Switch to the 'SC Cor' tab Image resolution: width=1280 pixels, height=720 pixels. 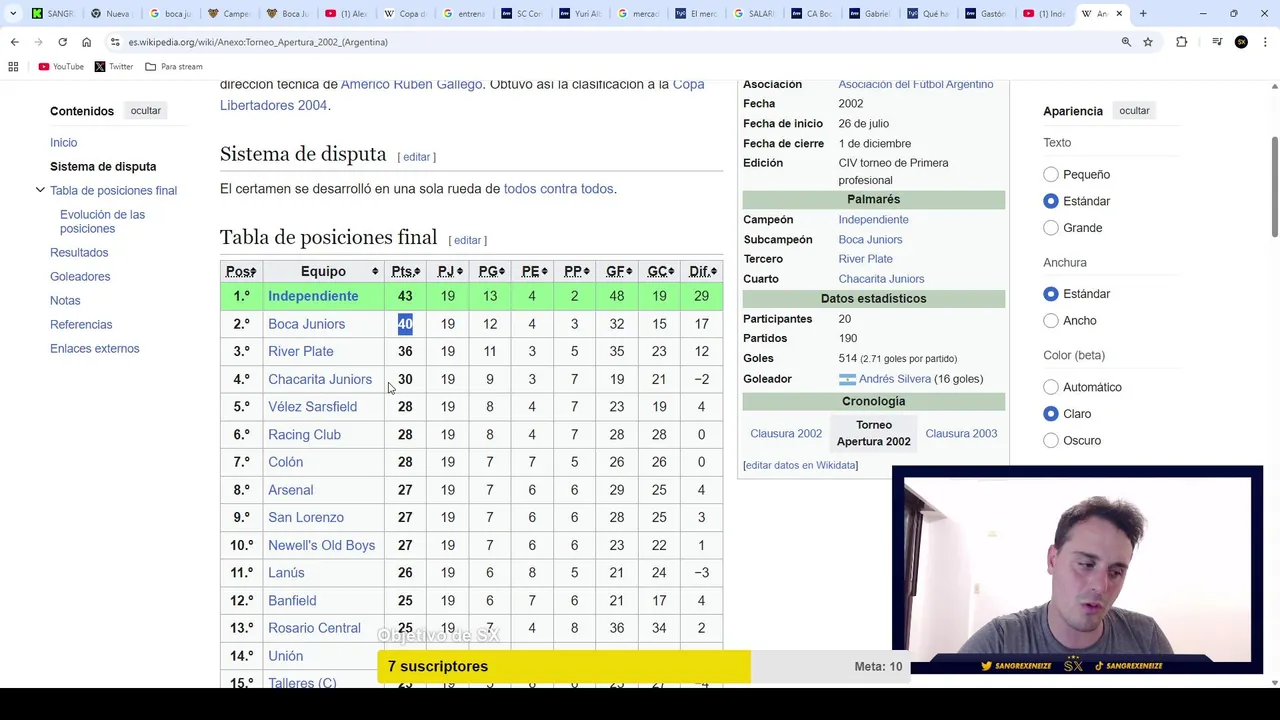tap(521, 14)
